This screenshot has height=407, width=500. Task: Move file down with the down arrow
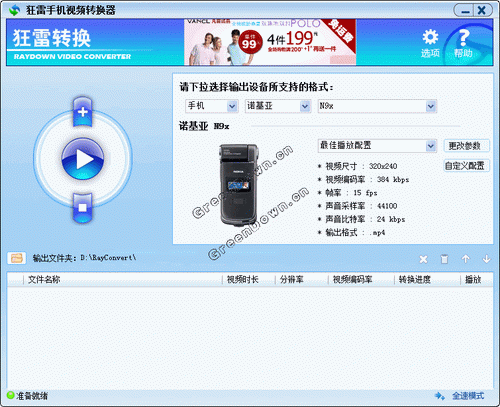(487, 259)
